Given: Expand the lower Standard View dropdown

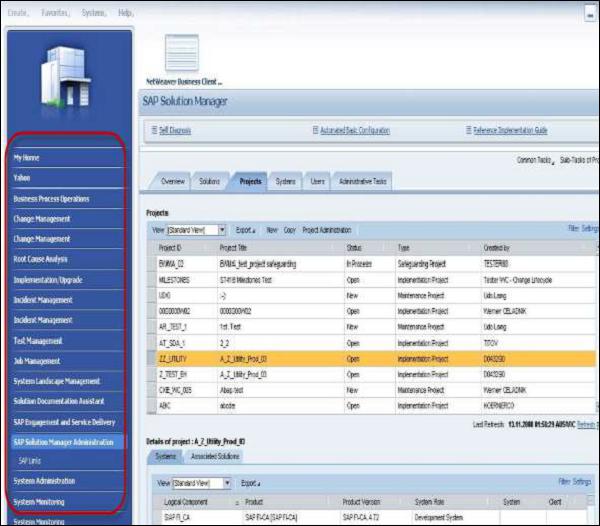Looking at the screenshot, I should [227, 484].
